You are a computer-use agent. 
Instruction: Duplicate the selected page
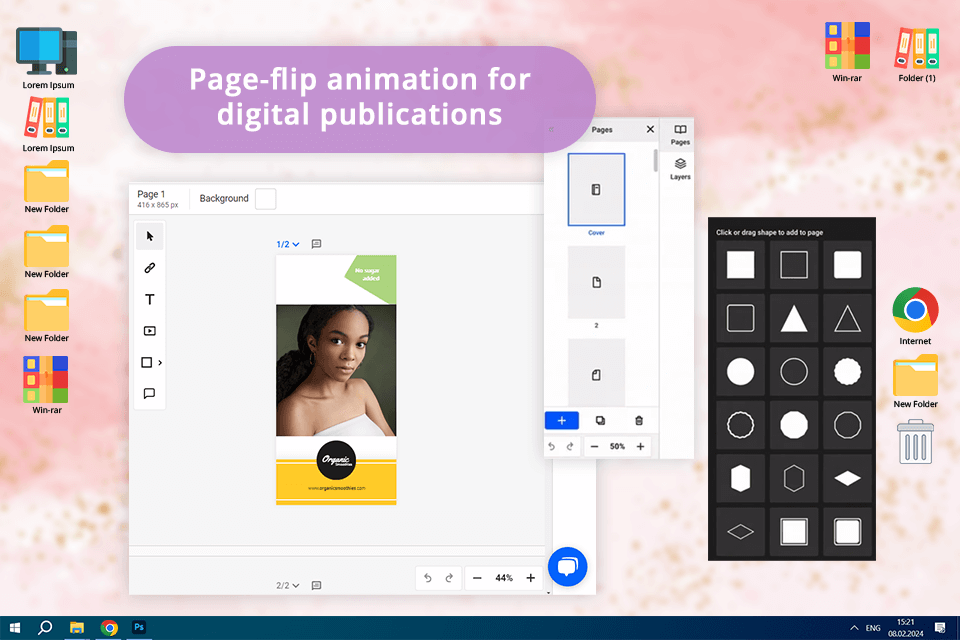(x=600, y=421)
